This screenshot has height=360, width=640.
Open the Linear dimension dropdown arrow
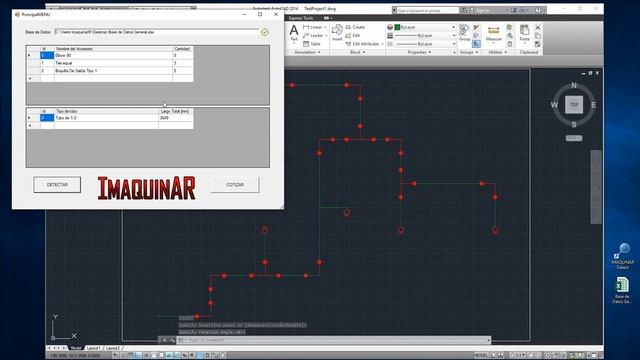pos(325,27)
